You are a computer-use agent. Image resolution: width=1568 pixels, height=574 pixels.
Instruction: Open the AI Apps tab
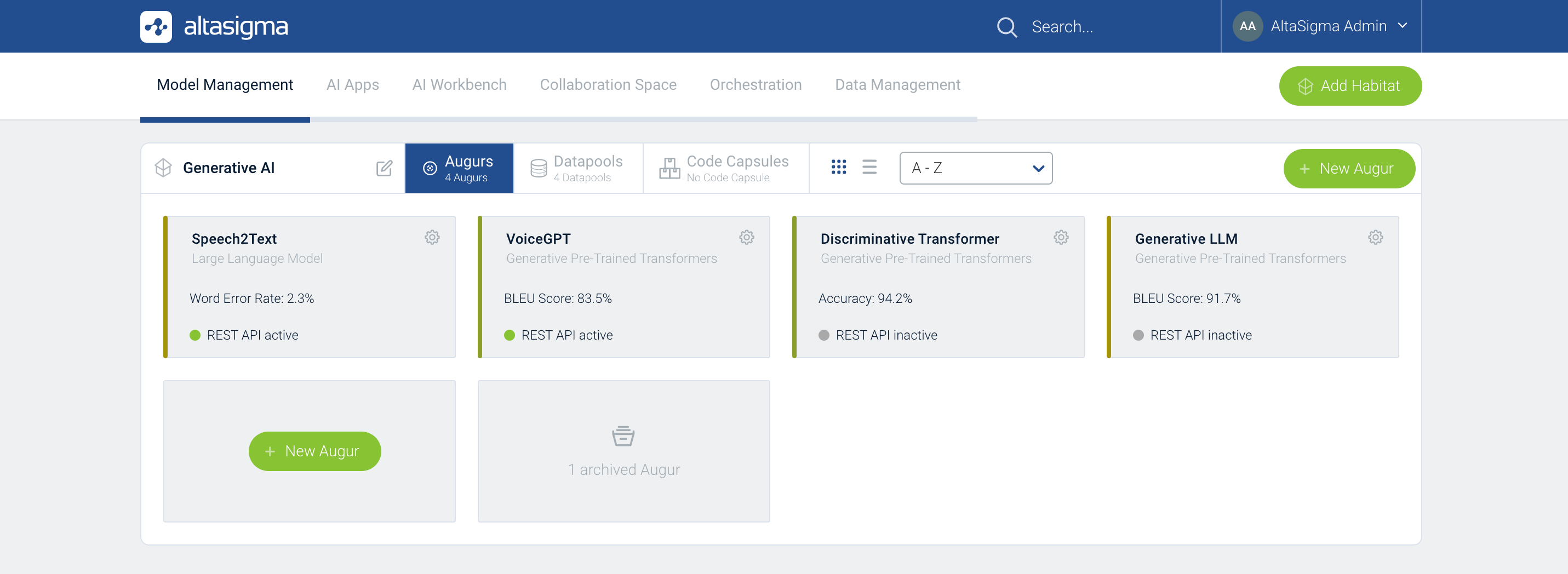click(352, 84)
